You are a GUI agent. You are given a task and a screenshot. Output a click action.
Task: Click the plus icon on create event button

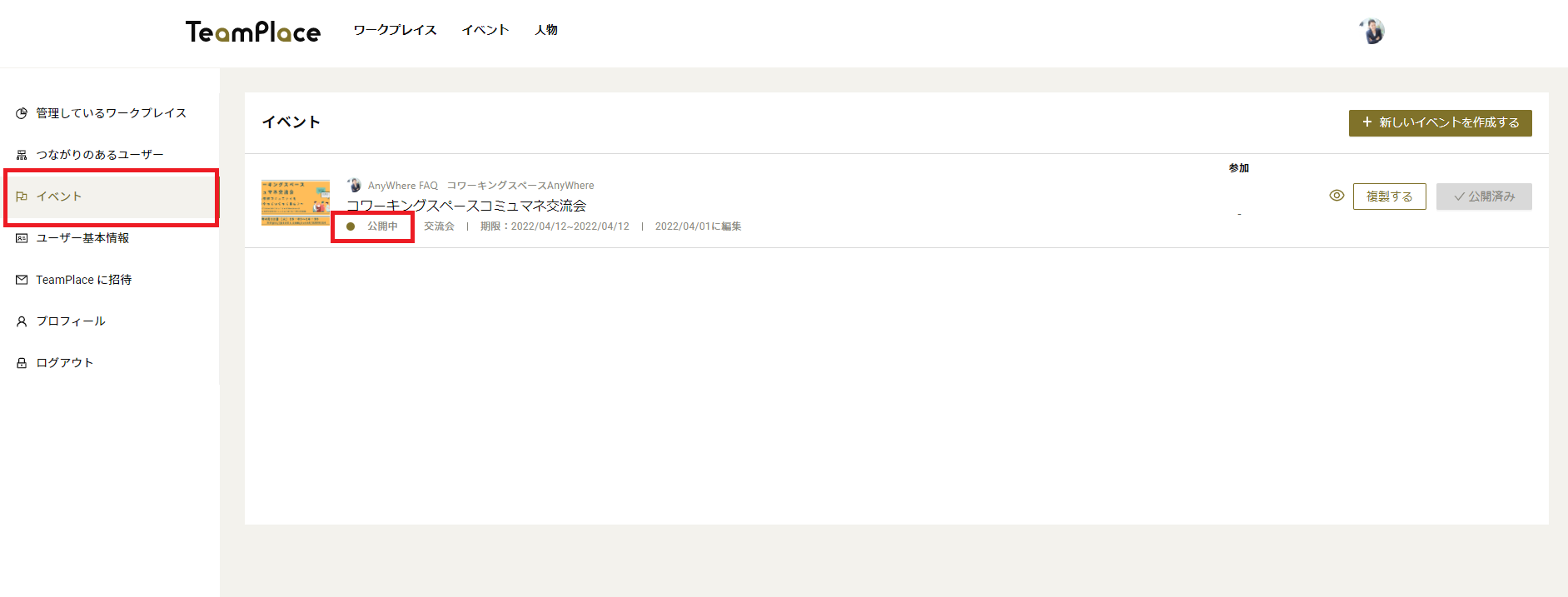1366,122
